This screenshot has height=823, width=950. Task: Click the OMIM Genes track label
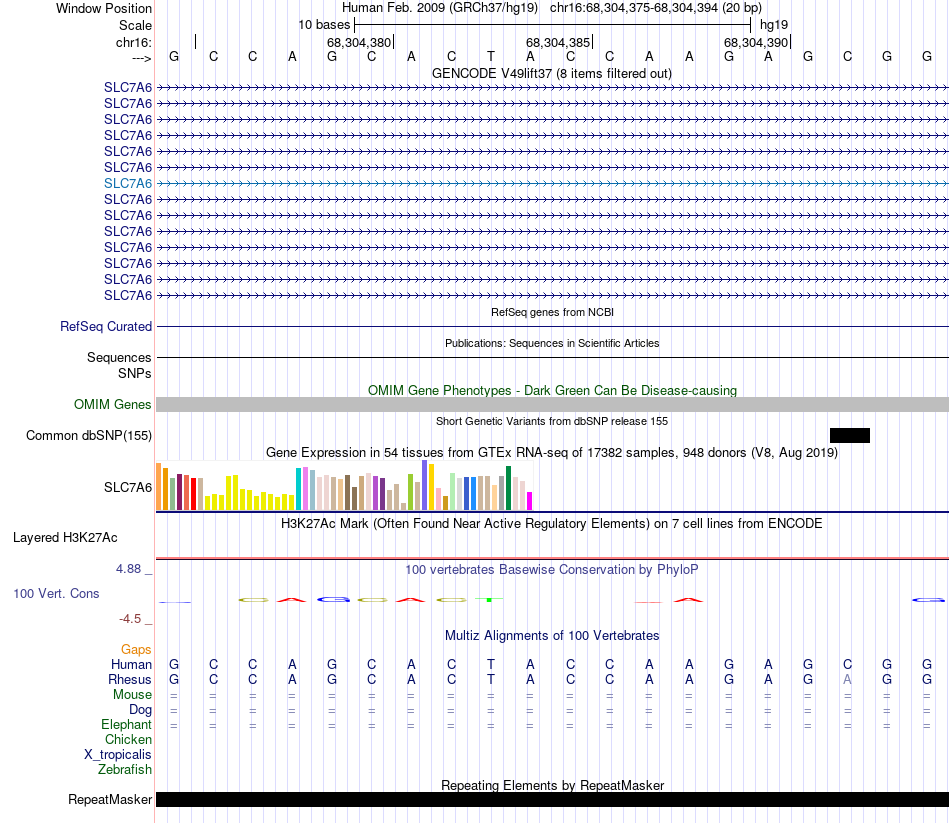(x=113, y=404)
